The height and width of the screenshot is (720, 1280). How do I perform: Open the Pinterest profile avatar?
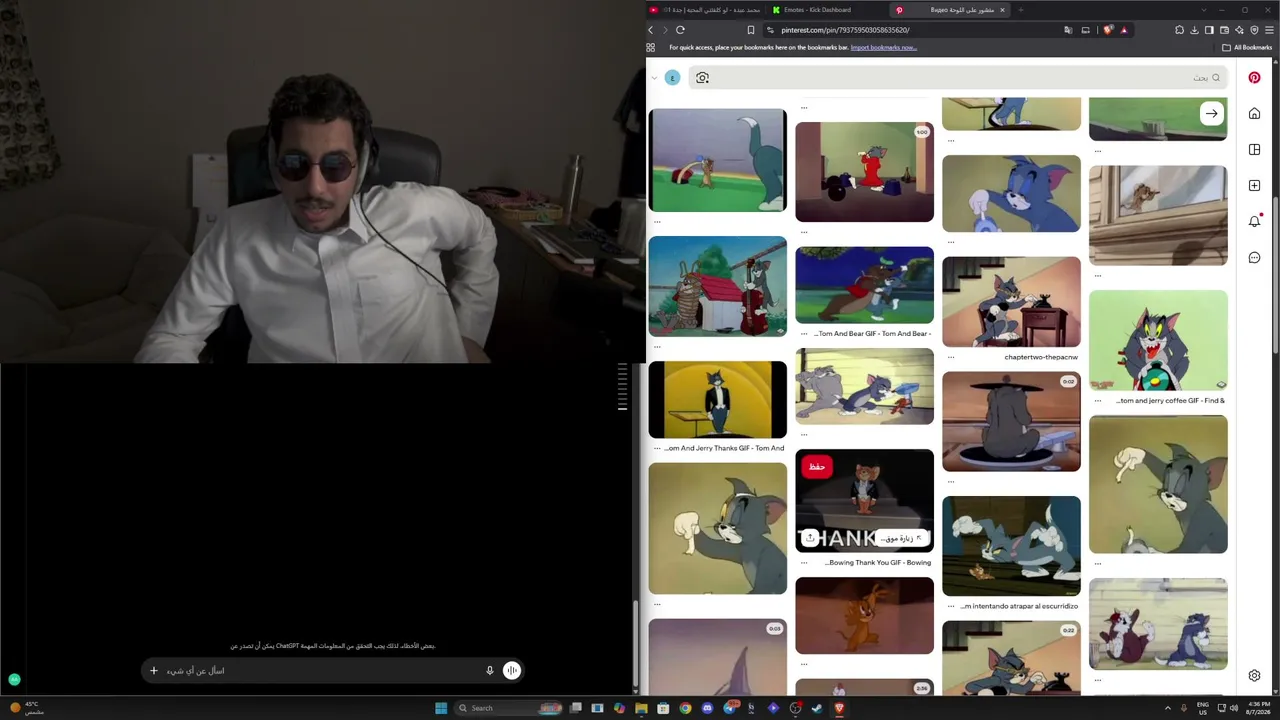(x=672, y=78)
